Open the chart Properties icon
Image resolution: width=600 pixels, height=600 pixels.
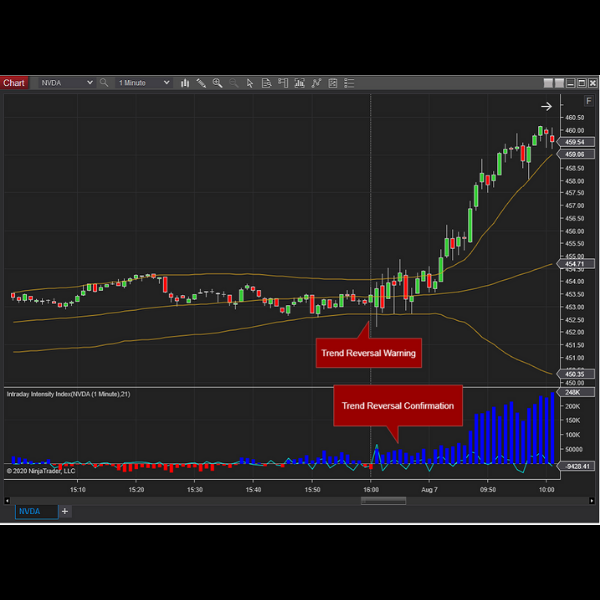point(331,83)
